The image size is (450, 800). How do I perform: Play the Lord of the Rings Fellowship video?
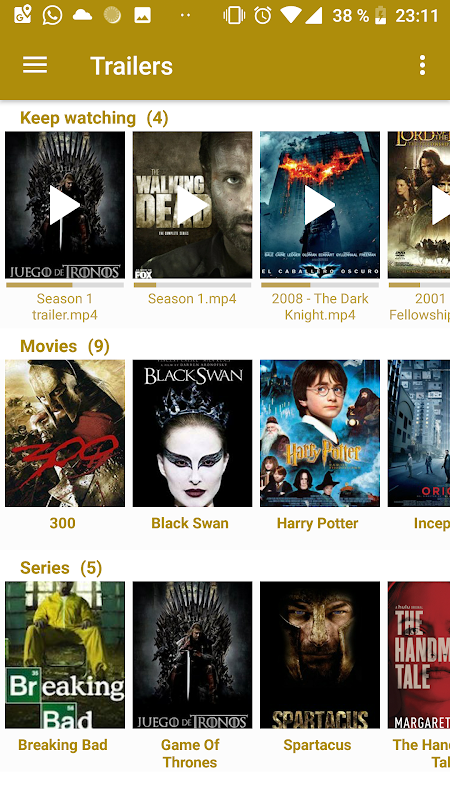point(418,205)
